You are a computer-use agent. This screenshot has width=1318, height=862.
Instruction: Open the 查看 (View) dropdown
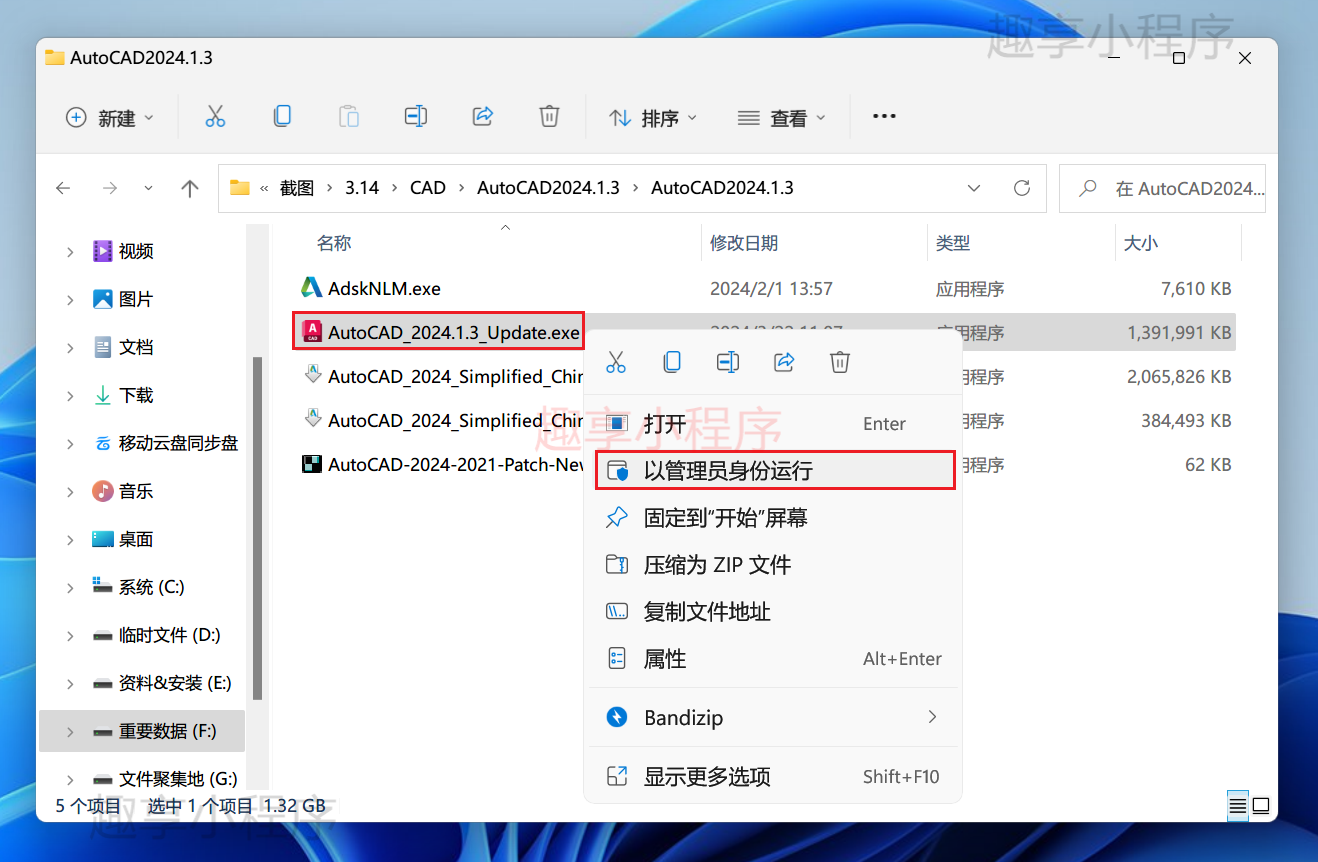pos(782,118)
